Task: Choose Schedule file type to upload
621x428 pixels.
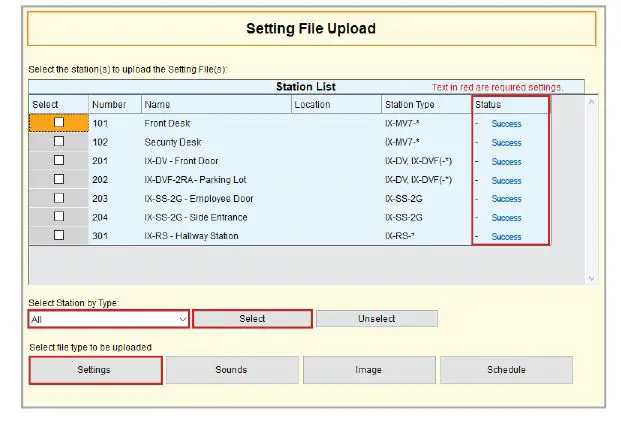Action: pyautogui.click(x=506, y=370)
